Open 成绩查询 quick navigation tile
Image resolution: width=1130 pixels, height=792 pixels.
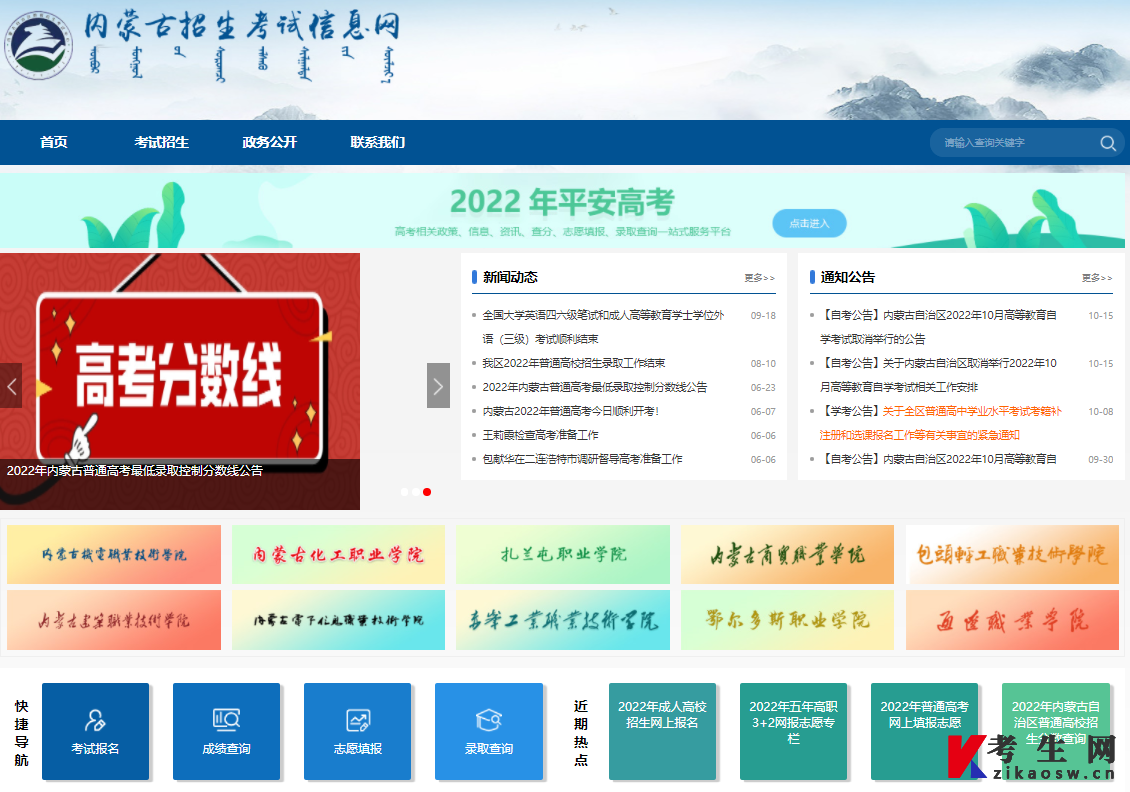(226, 731)
